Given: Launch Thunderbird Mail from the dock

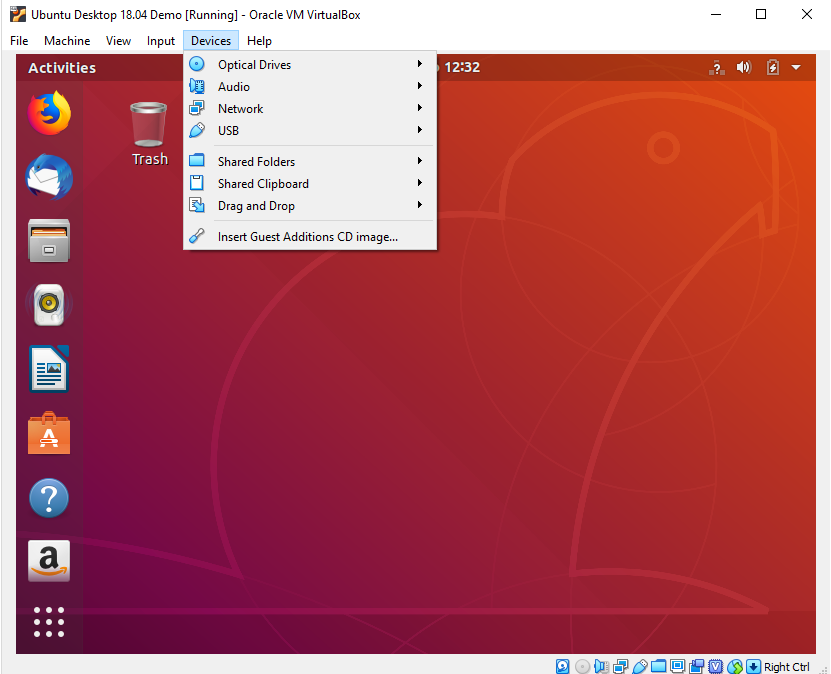Looking at the screenshot, I should tap(49, 177).
